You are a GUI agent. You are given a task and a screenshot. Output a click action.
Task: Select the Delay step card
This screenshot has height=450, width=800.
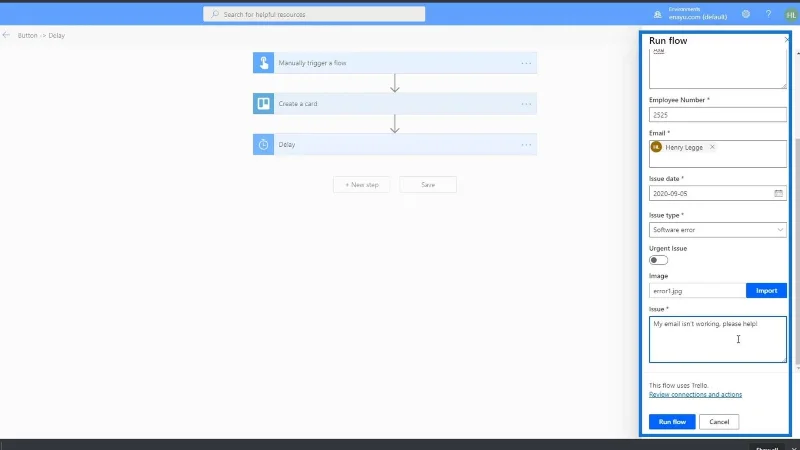tap(395, 144)
